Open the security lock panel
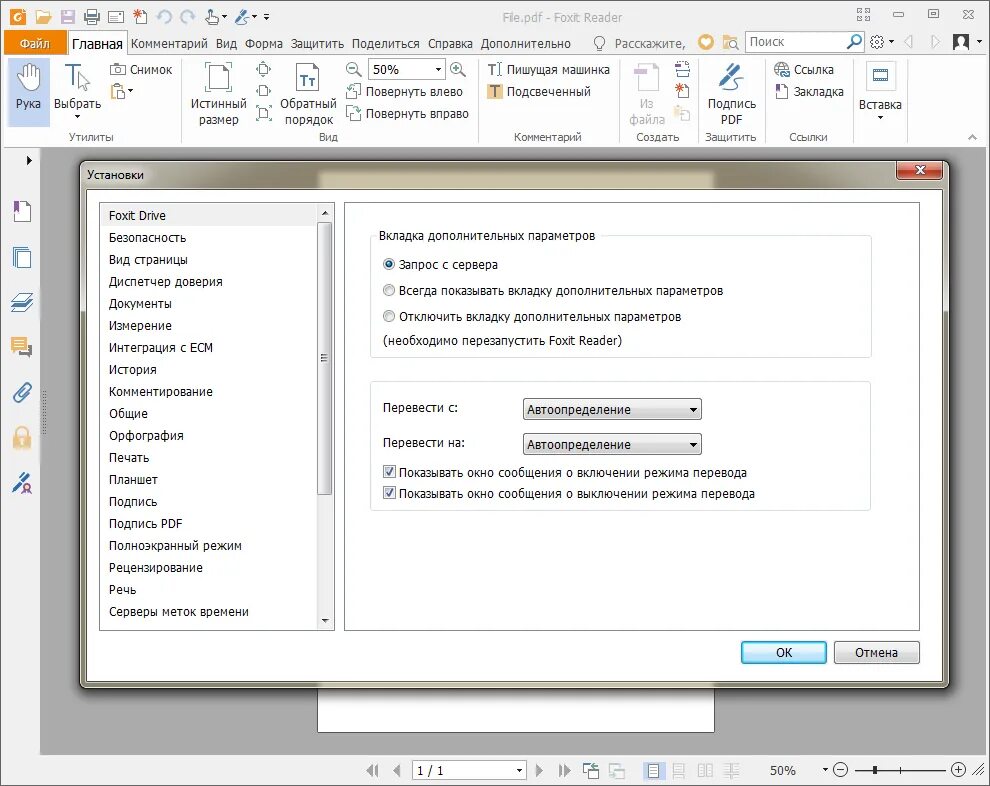The image size is (990, 786). tap(22, 437)
